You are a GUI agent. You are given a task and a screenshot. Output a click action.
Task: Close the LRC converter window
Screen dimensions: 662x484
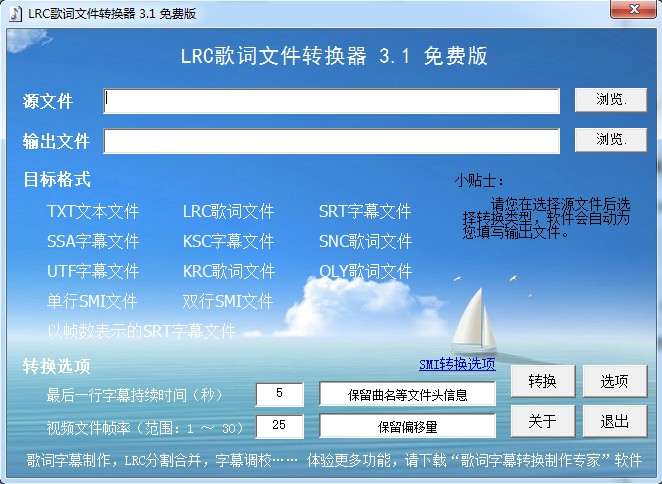633,9
